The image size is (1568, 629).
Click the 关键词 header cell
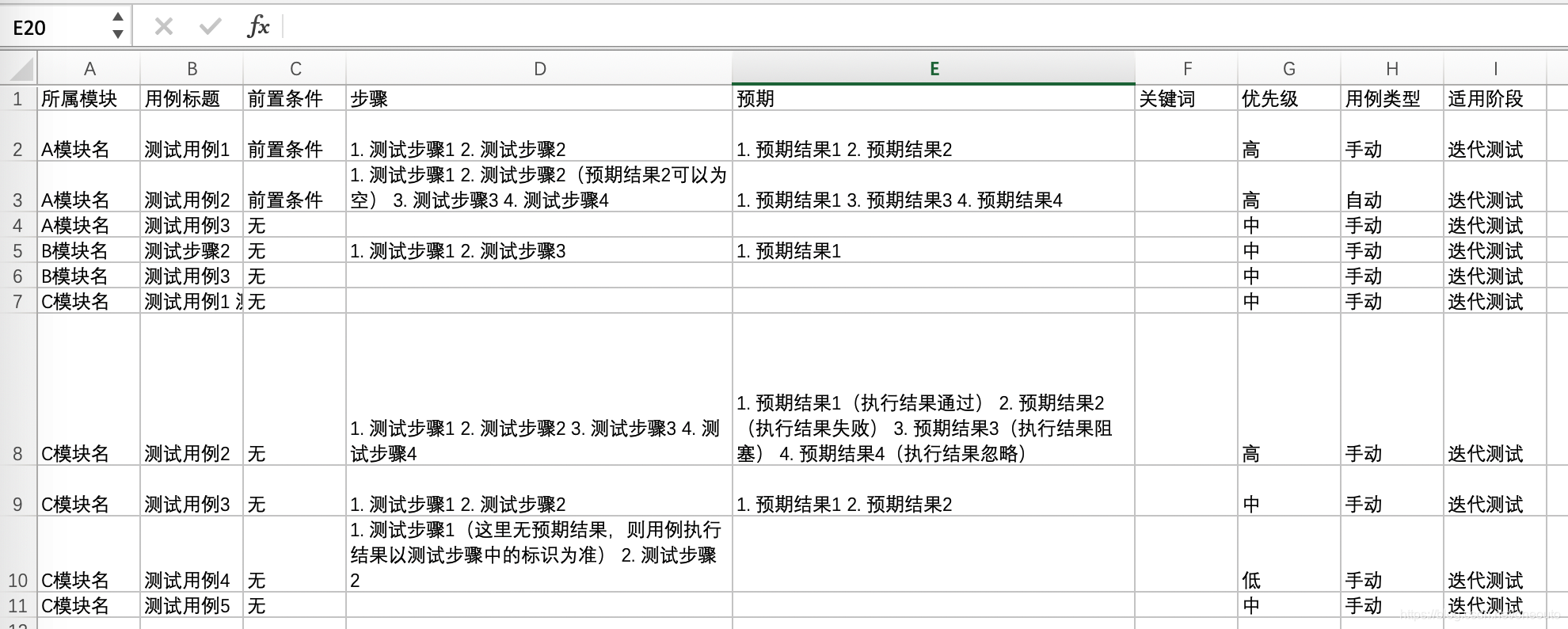click(1186, 98)
